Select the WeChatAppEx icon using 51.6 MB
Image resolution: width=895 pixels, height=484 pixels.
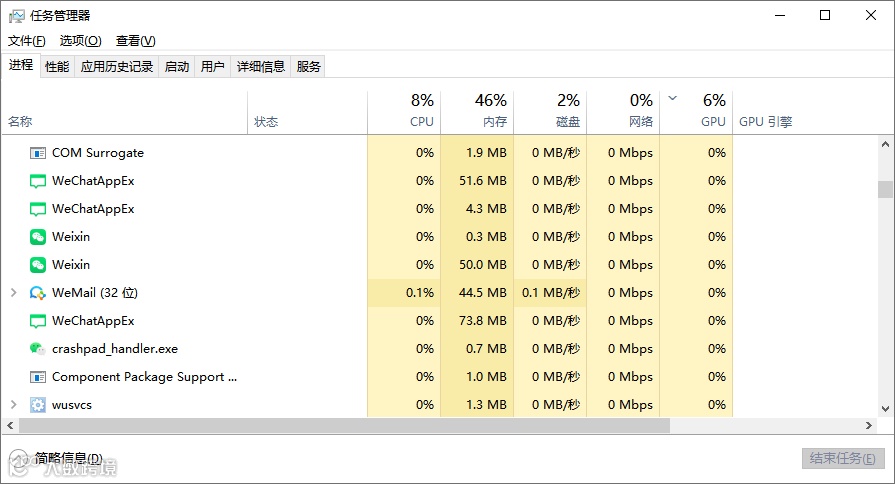[x=38, y=181]
